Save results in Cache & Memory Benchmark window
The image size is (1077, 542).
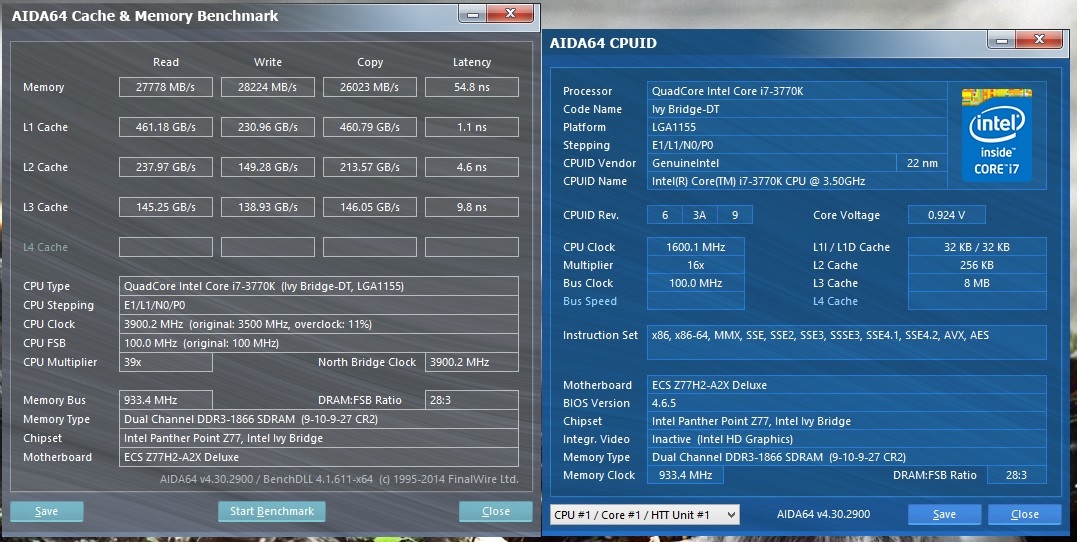pos(47,511)
